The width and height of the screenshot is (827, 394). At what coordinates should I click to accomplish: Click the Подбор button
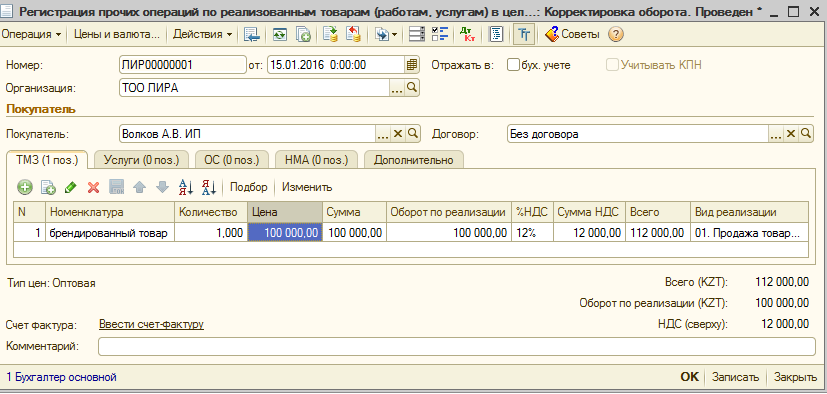(249, 187)
